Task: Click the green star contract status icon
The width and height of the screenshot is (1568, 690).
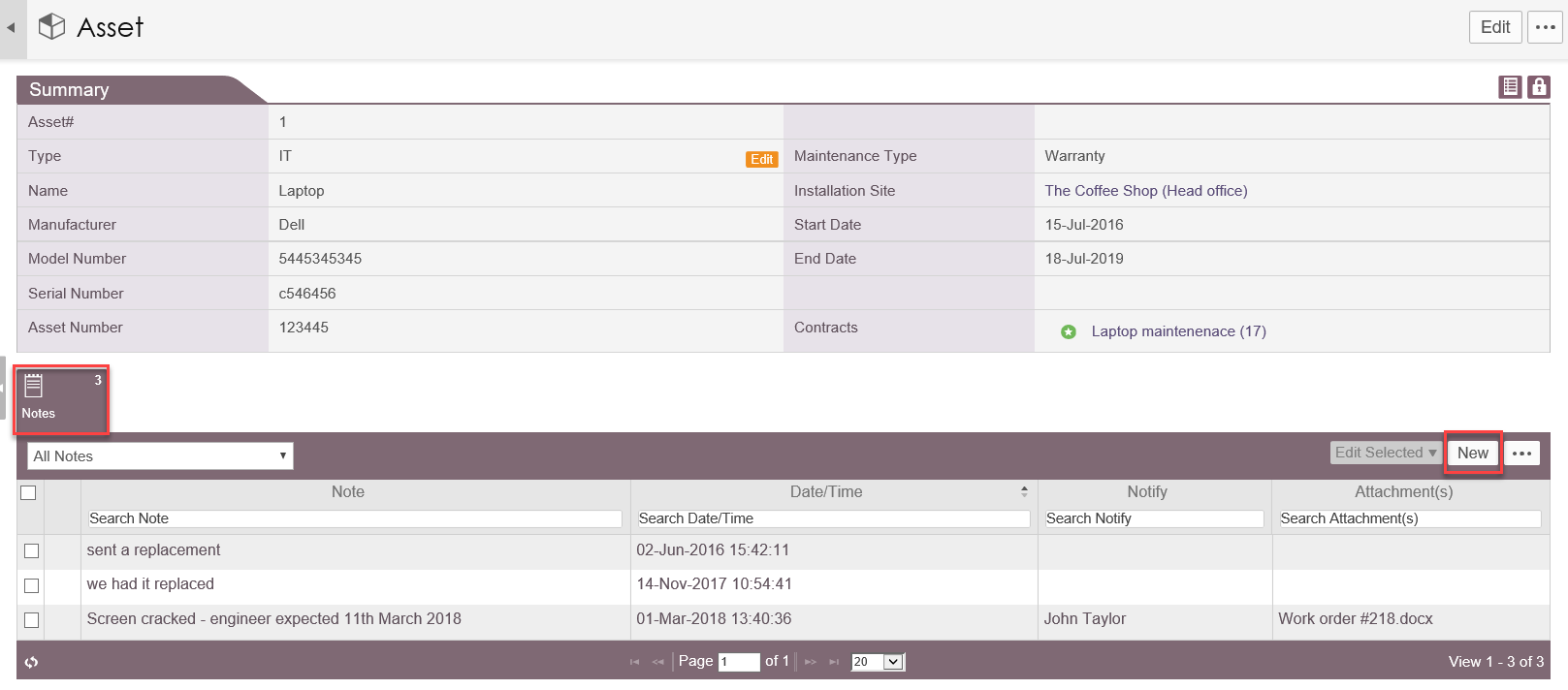Action: tap(1069, 332)
